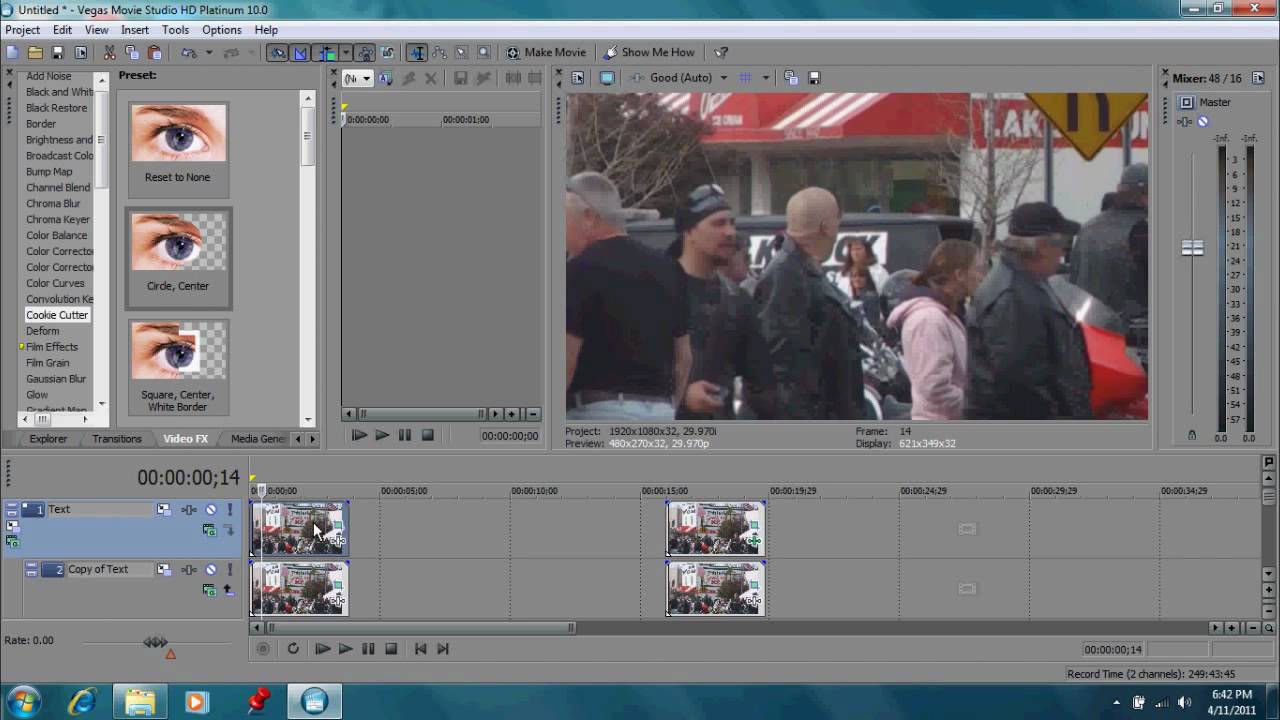Viewport: 1280px width, 720px height.
Task: Go to end of project
Action: point(443,649)
